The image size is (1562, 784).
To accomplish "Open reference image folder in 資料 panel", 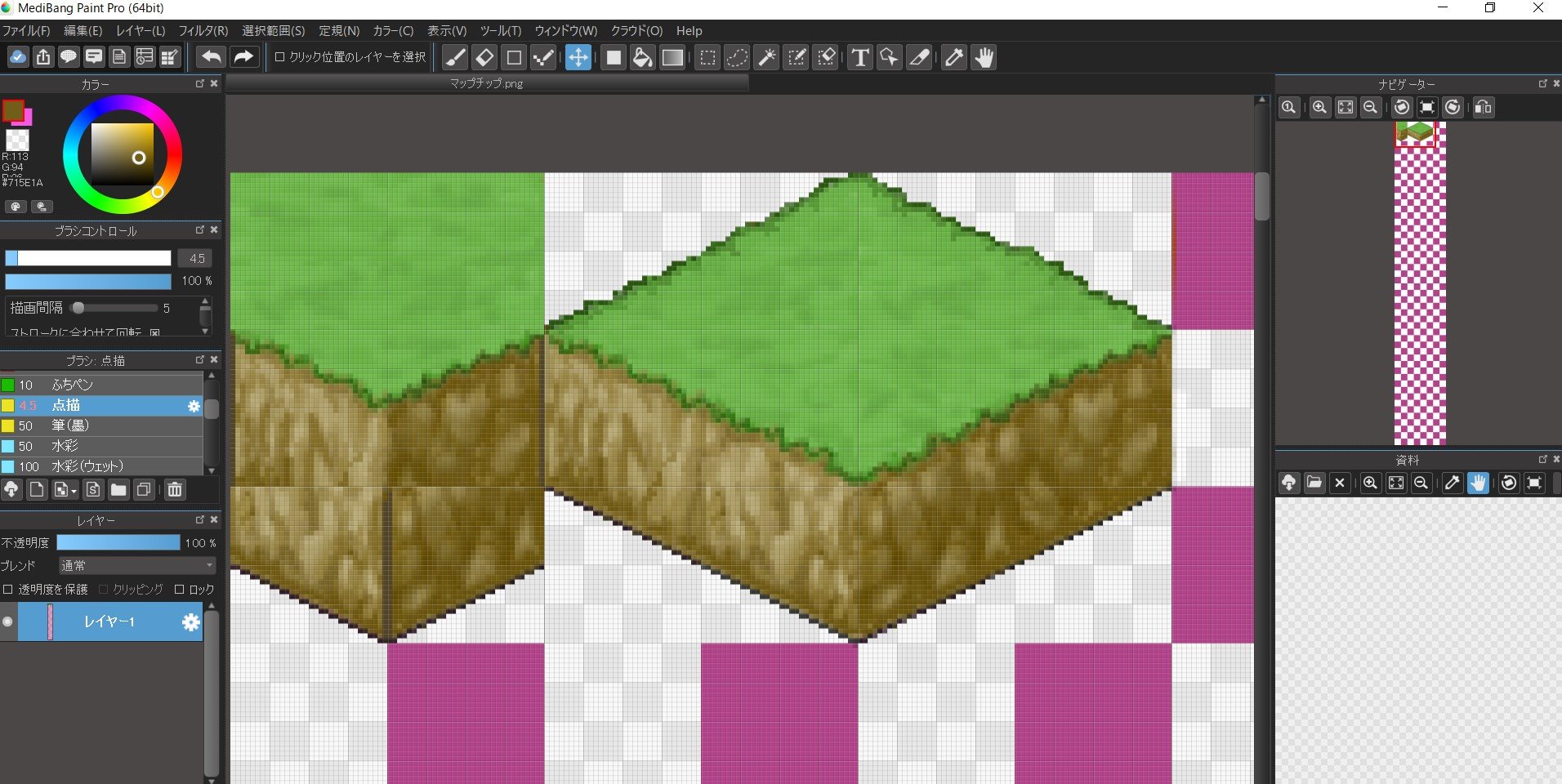I will 1314,483.
